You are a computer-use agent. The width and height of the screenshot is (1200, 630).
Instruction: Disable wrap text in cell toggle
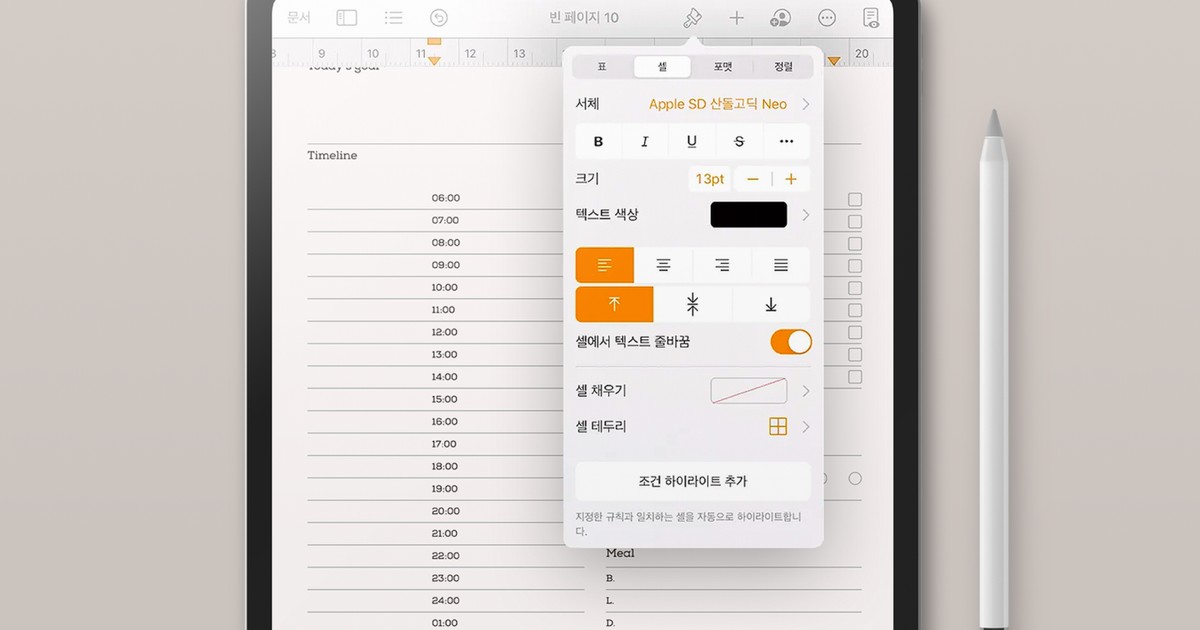point(790,341)
